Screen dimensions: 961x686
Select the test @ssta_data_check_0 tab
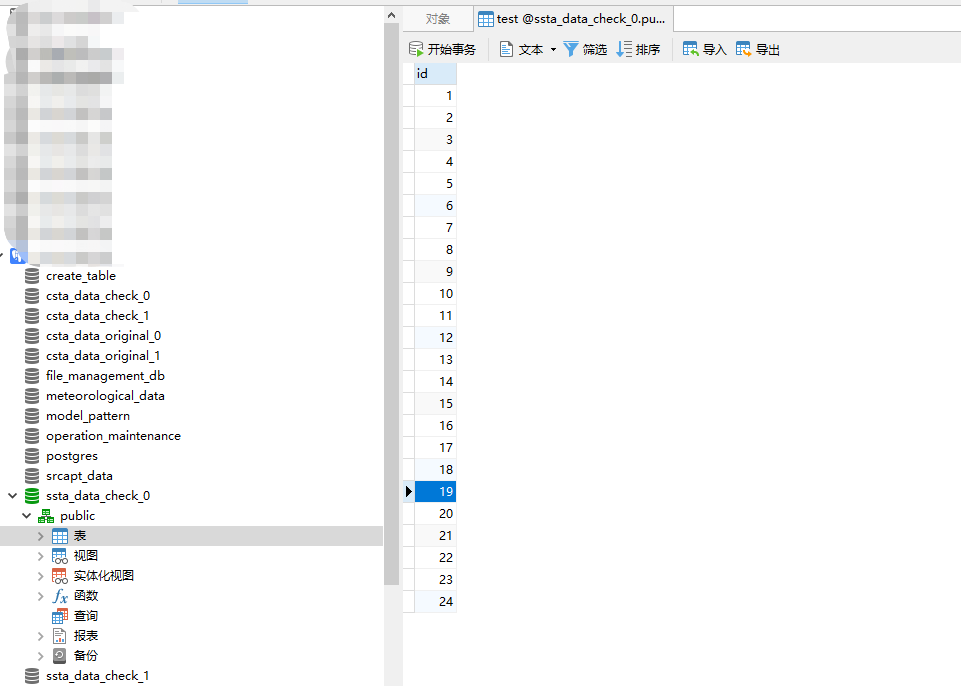[572, 19]
